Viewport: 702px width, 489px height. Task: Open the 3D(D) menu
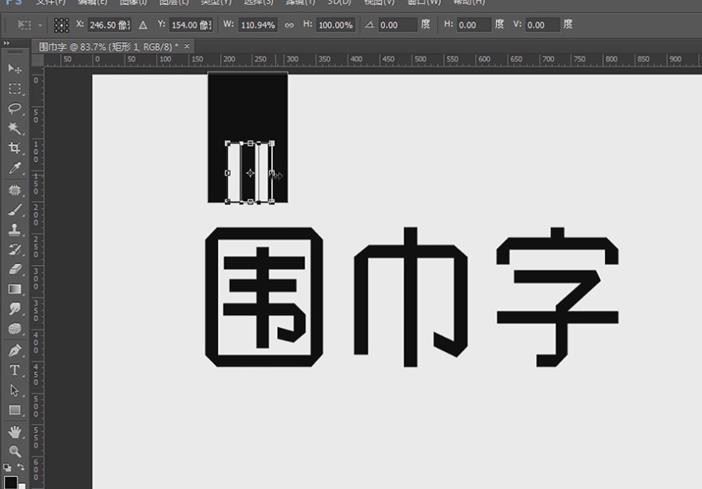tap(339, 2)
